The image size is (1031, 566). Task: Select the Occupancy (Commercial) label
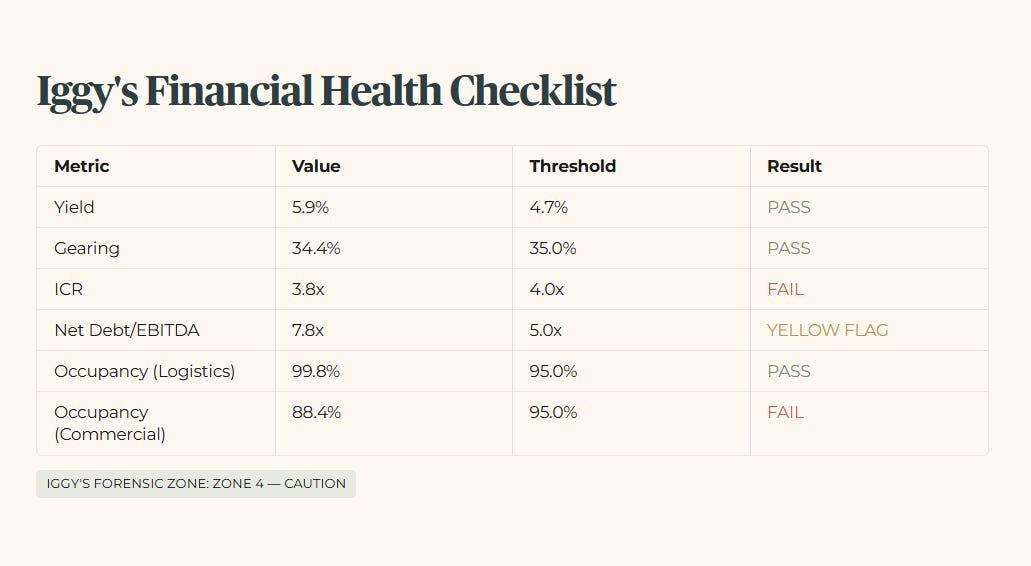[110, 423]
